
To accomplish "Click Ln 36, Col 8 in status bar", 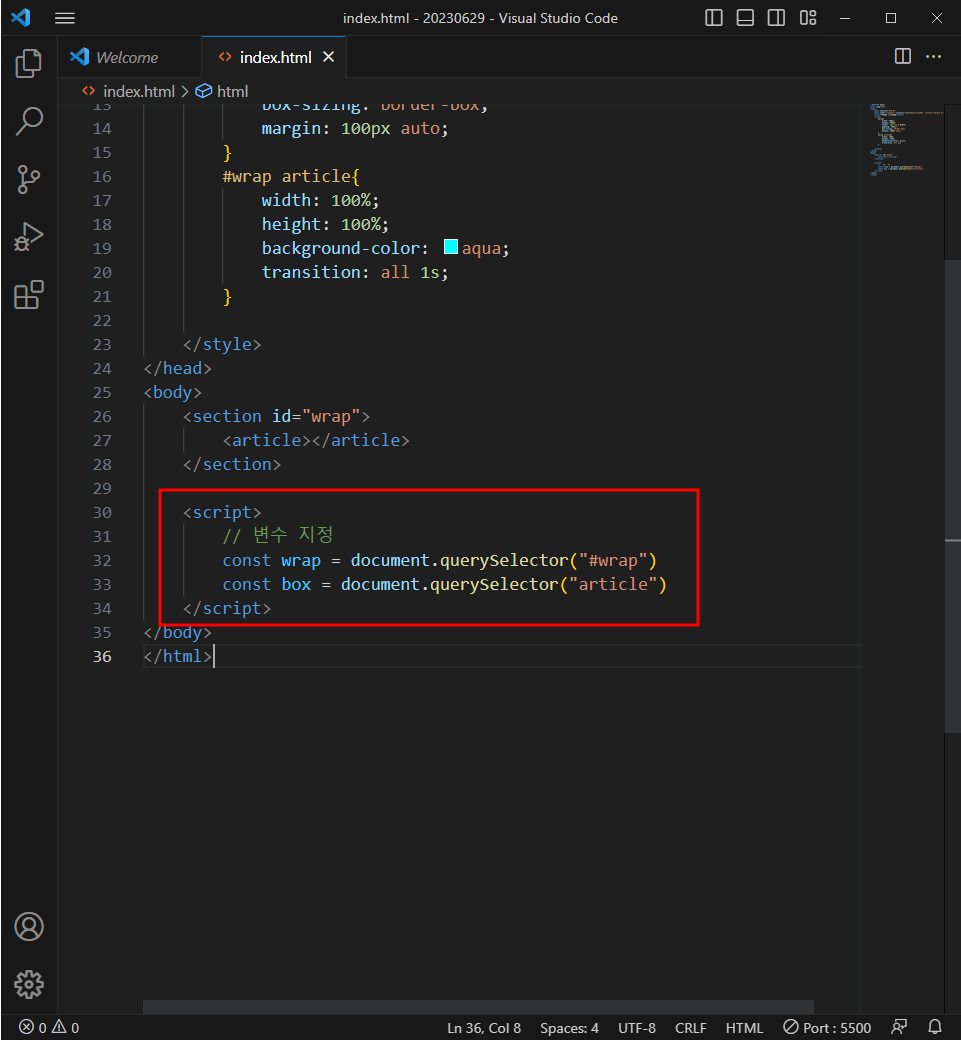I will coord(483,1027).
